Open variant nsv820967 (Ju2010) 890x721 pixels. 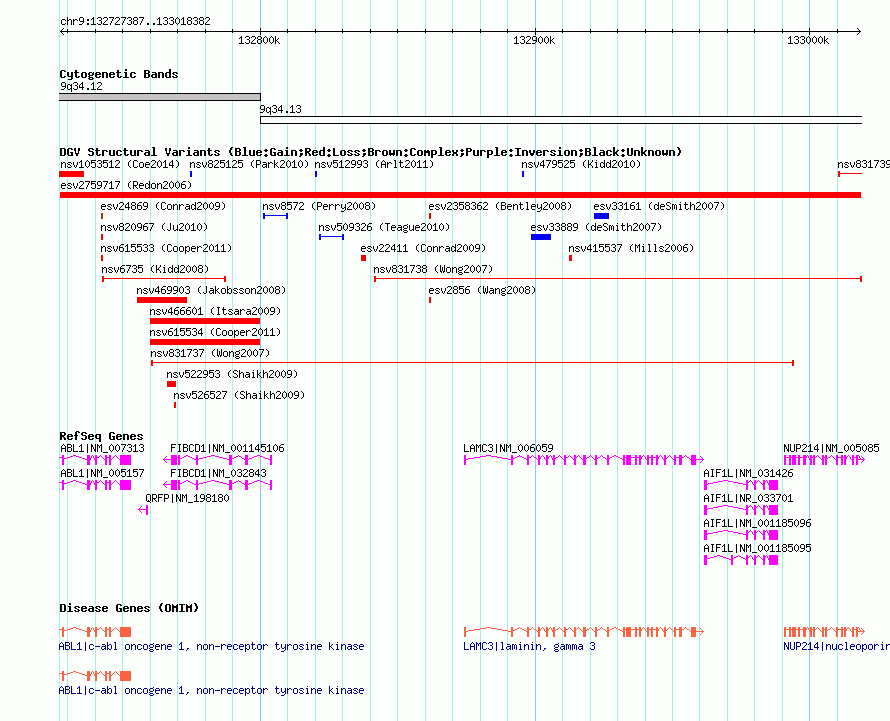coord(154,227)
